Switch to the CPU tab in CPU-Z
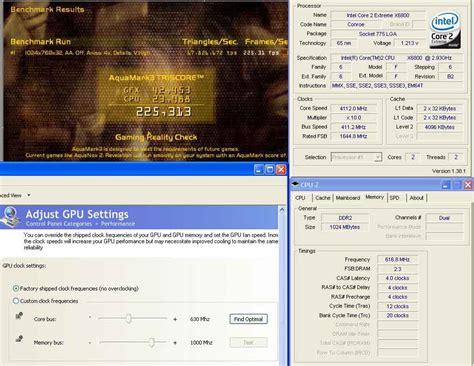Image resolution: width=474 pixels, height=366 pixels. 300,198
